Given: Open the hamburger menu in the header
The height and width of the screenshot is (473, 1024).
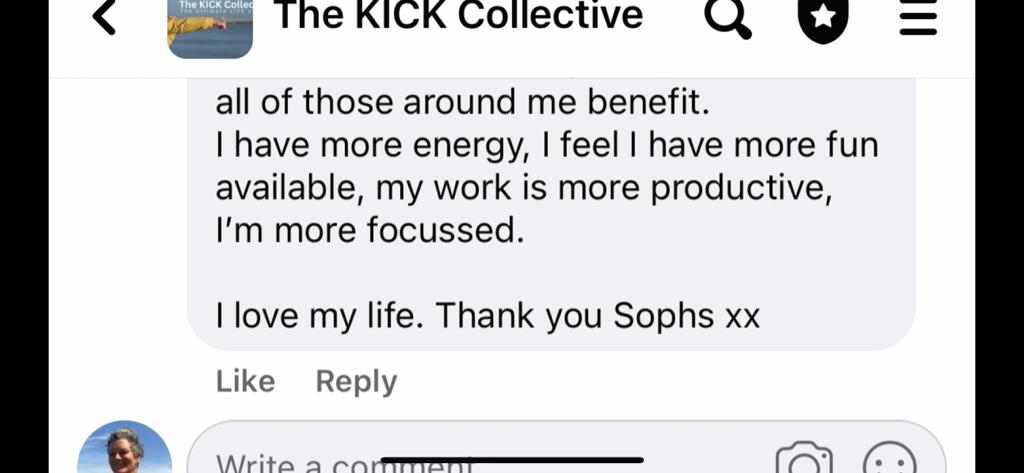Looking at the screenshot, I should coord(917,17).
